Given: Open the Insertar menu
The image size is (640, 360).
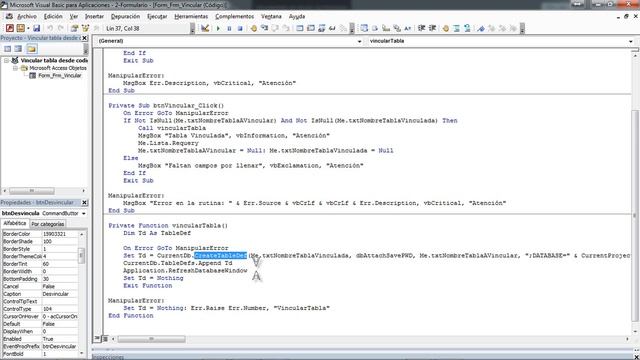Looking at the screenshot, I should click(x=94, y=16).
